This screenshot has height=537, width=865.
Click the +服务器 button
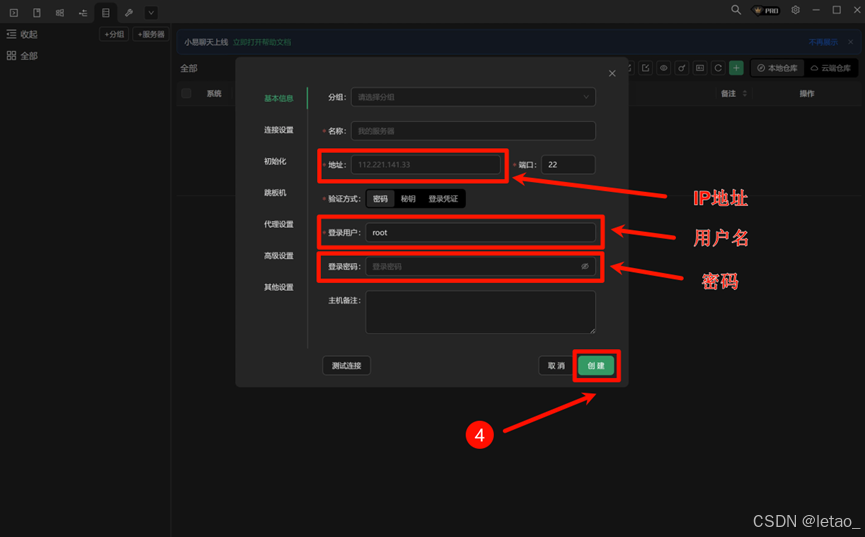[x=151, y=34]
